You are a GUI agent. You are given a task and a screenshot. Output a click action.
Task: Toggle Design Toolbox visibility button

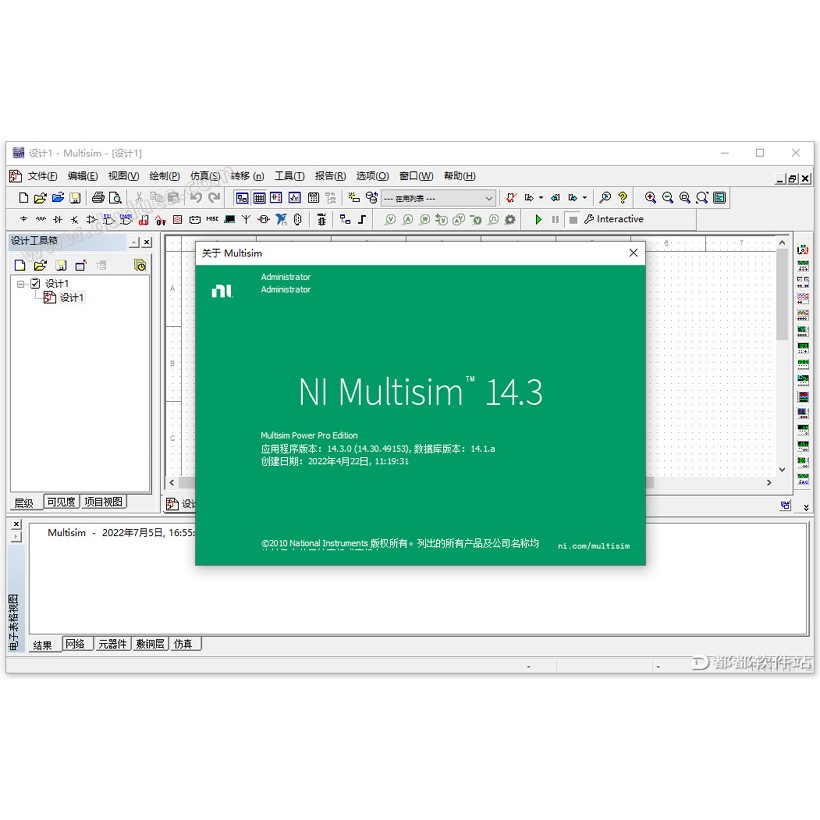pyautogui.click(x=242, y=198)
